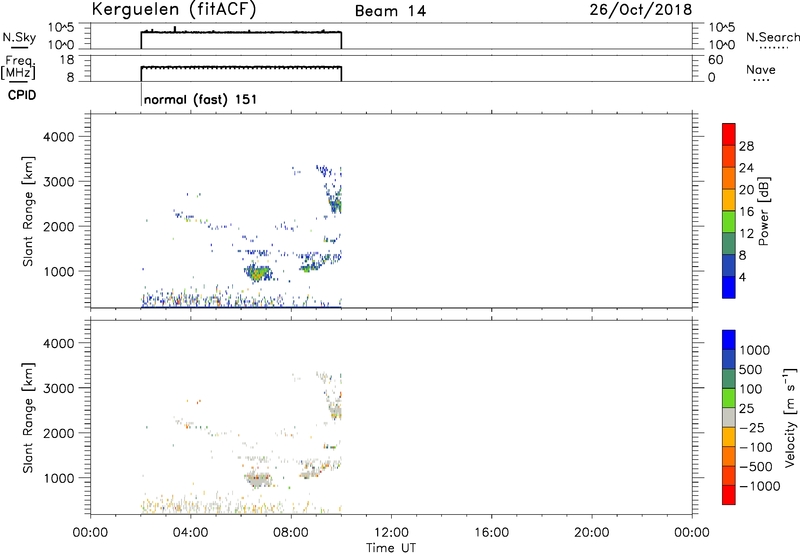Click the velocity panel 'Slant Range [km]' label
This screenshot has width=800, height=554.
tap(28, 418)
